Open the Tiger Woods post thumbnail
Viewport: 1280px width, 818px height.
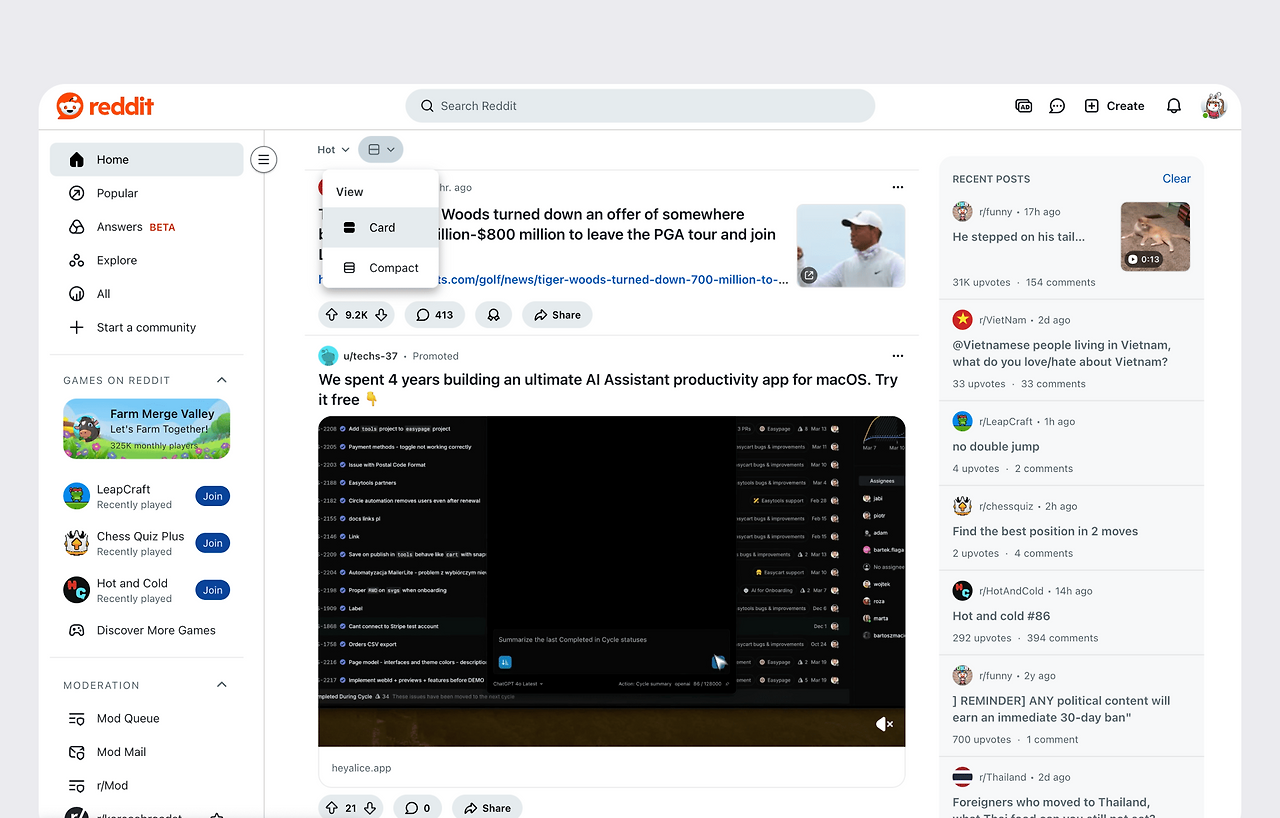coord(851,246)
